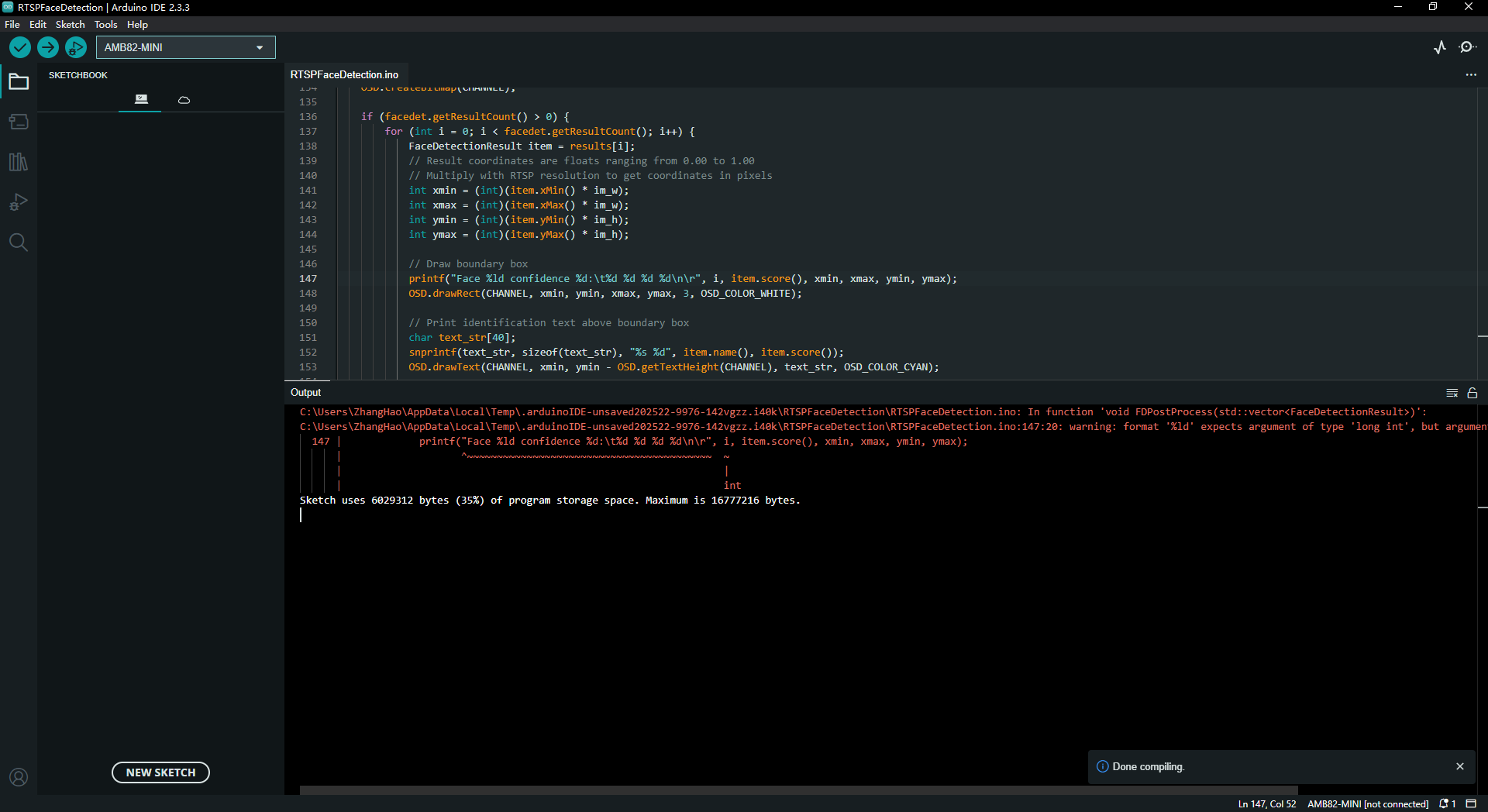
Task: Dismiss the Done compiling notification
Action: (x=1460, y=766)
